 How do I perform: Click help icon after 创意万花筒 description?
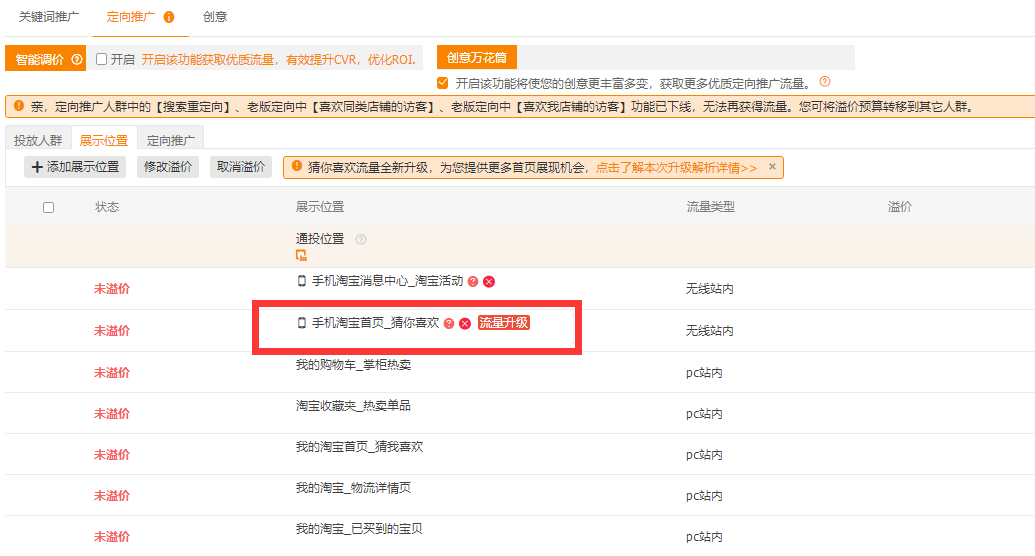point(825,82)
